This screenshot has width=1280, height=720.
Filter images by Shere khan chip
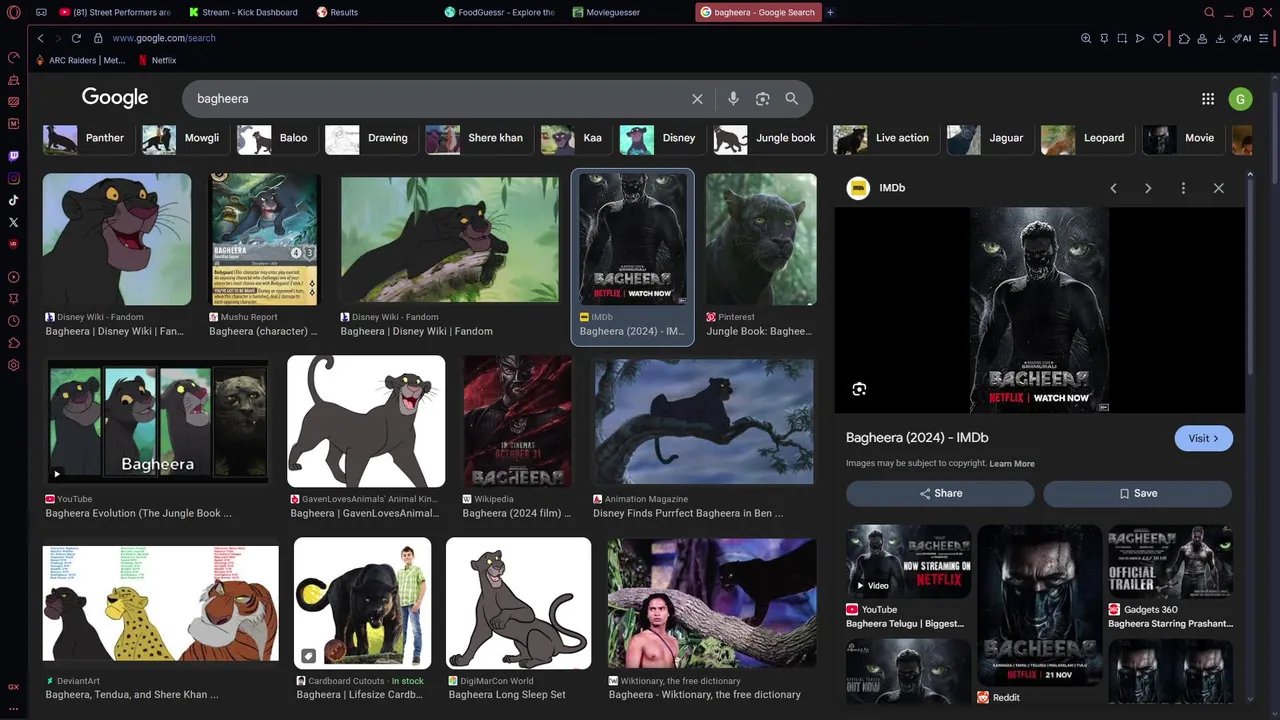[479, 138]
